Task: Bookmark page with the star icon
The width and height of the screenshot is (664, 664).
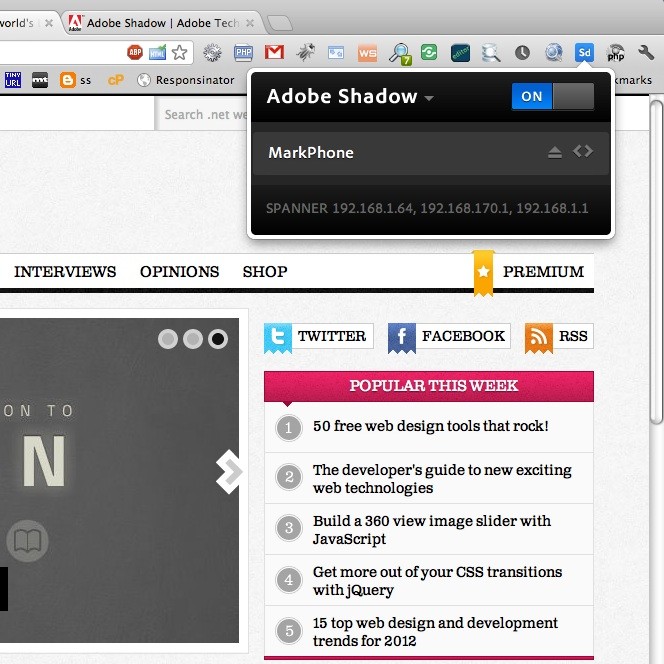Action: click(180, 53)
